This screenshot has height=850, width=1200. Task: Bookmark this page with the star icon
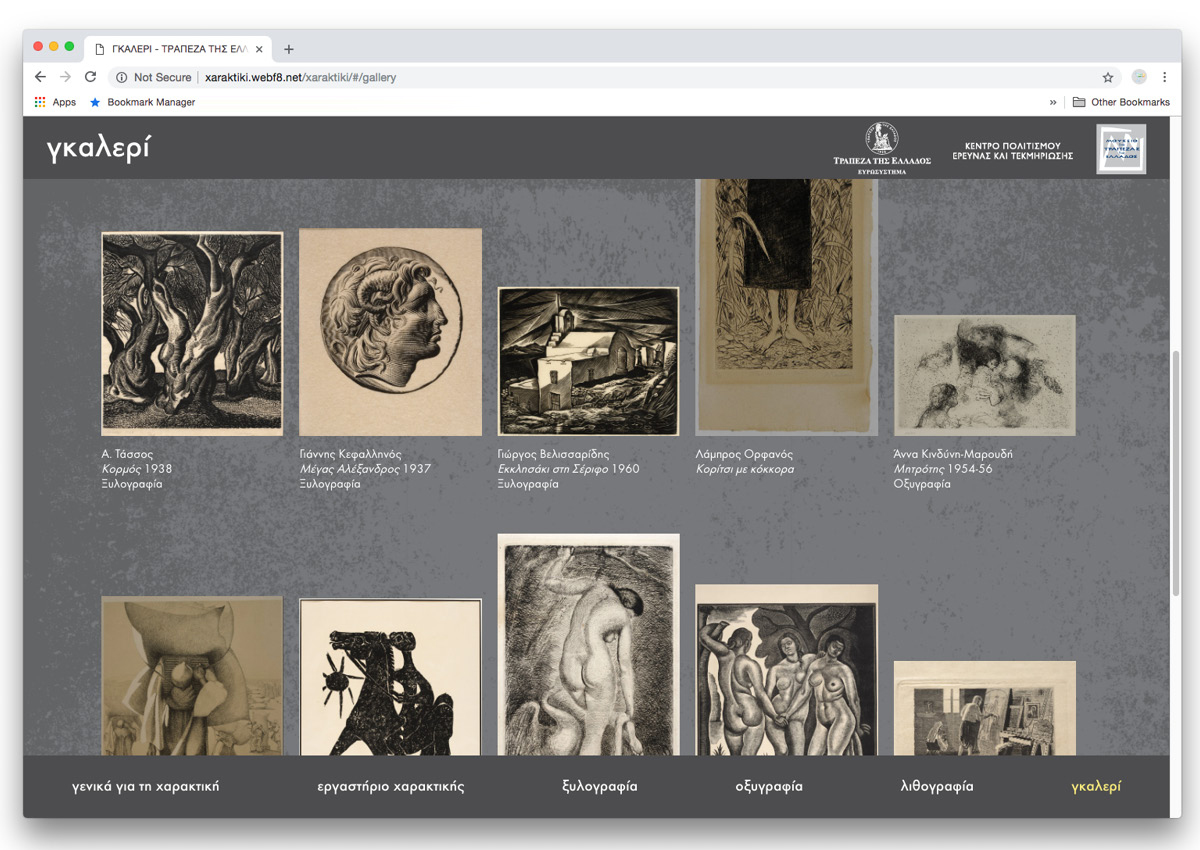[1108, 77]
